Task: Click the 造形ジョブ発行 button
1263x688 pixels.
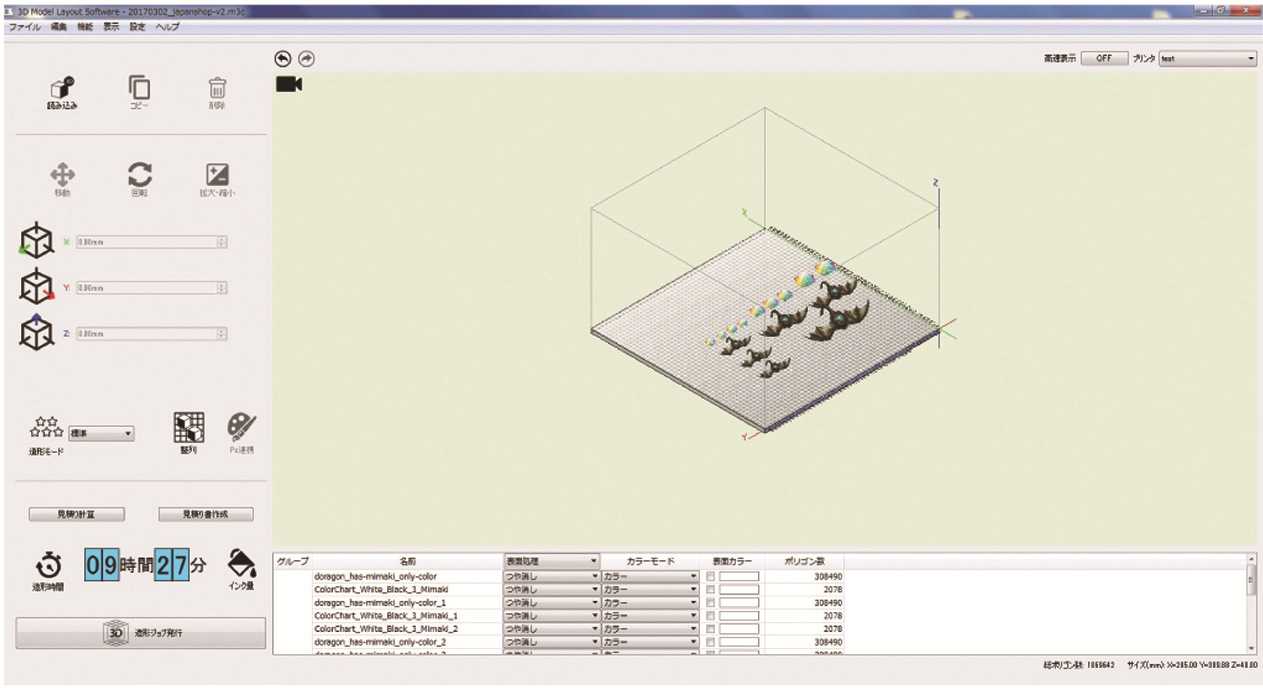Action: [141, 633]
